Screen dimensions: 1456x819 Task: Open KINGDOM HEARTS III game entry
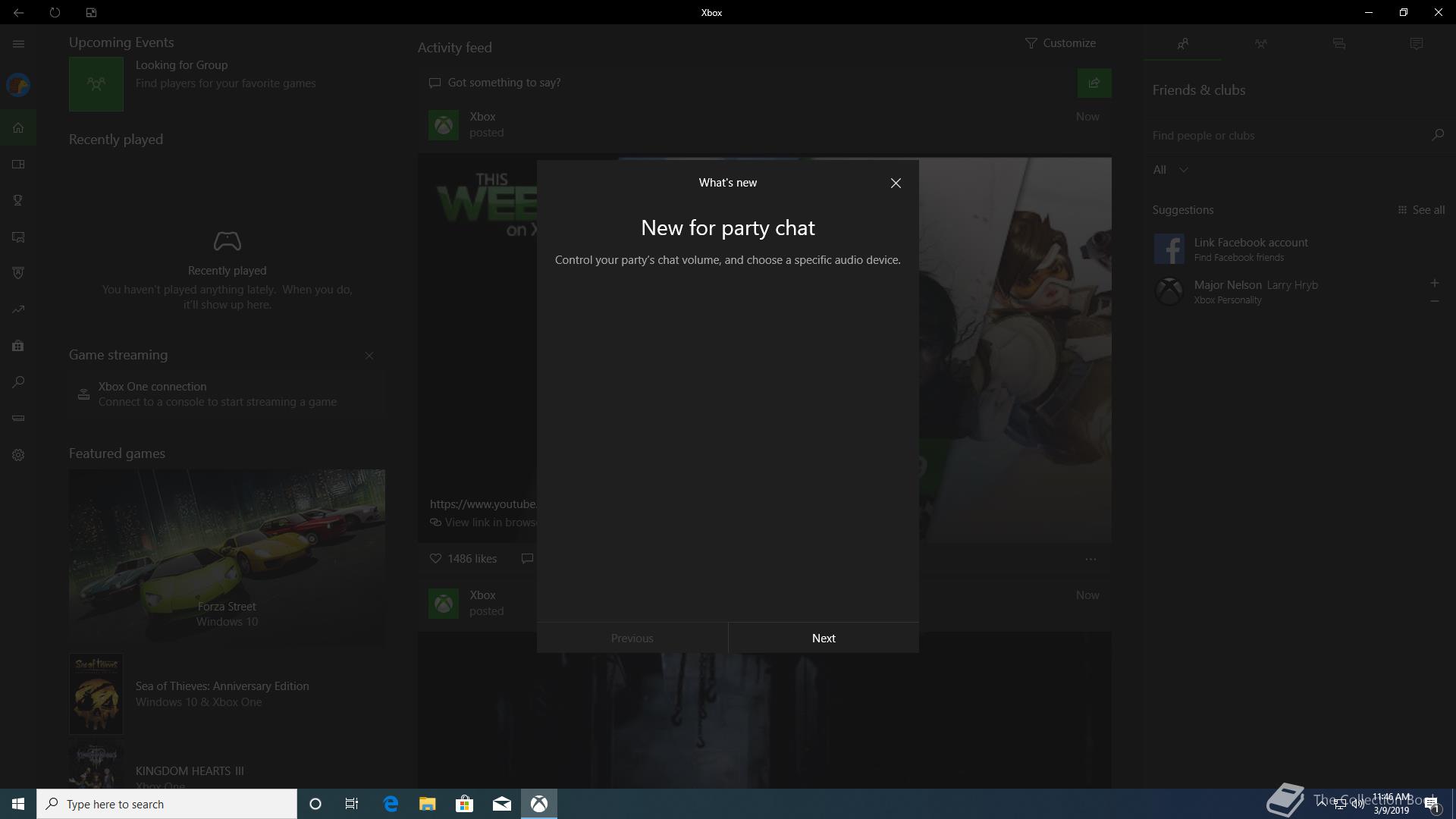point(227,766)
